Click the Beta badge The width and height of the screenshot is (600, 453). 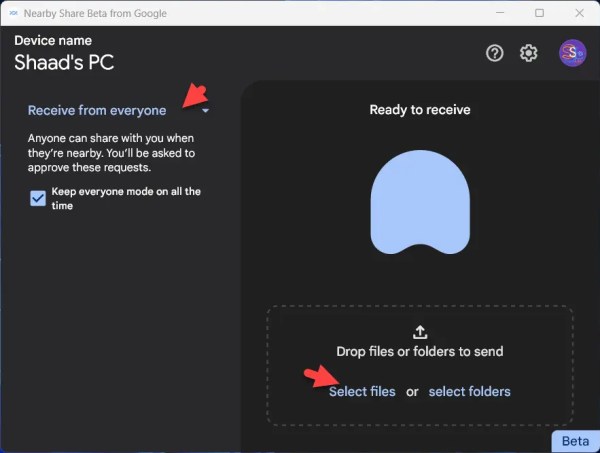(575, 441)
